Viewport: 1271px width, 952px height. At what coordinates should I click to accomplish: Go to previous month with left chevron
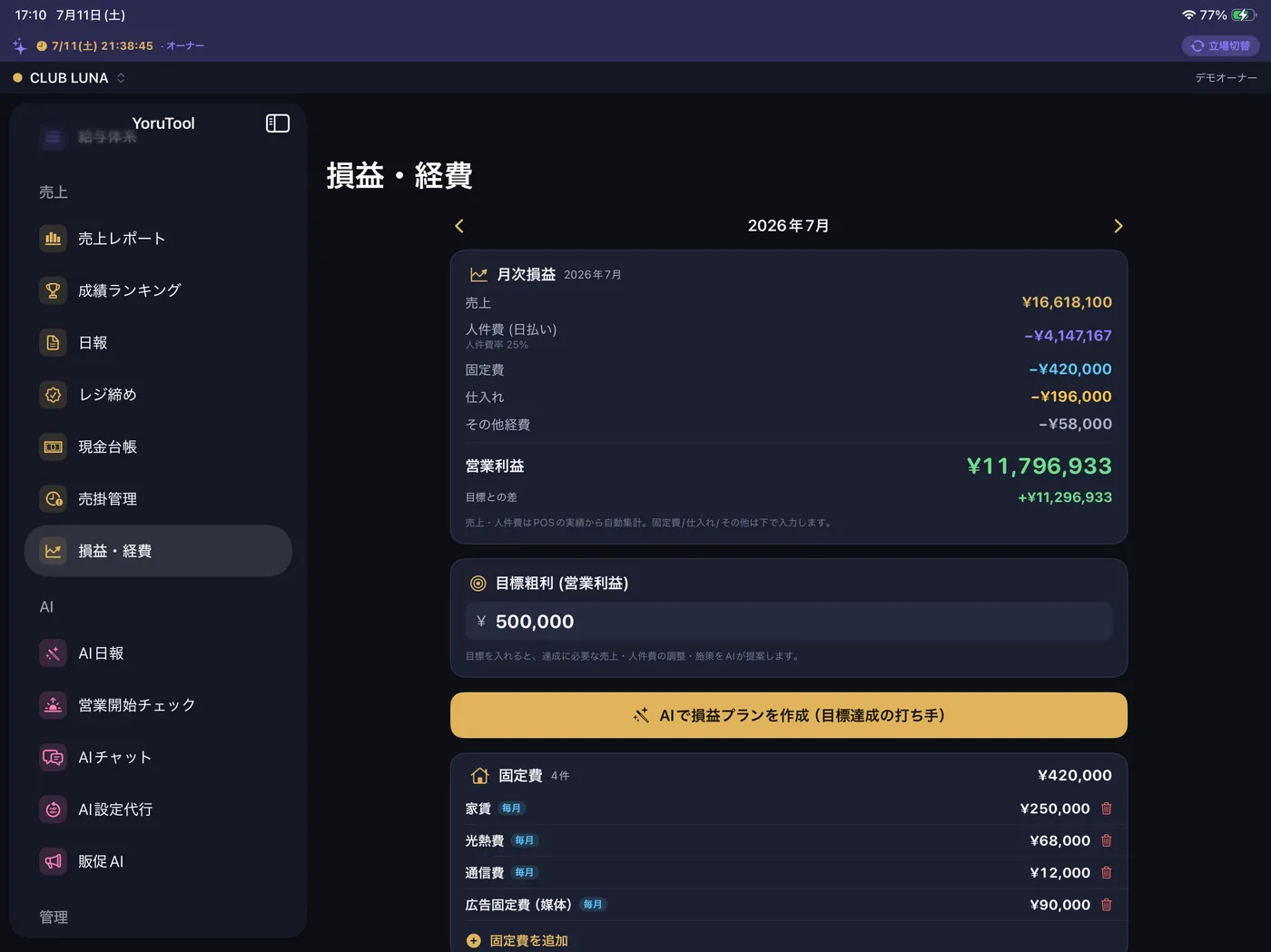[459, 226]
